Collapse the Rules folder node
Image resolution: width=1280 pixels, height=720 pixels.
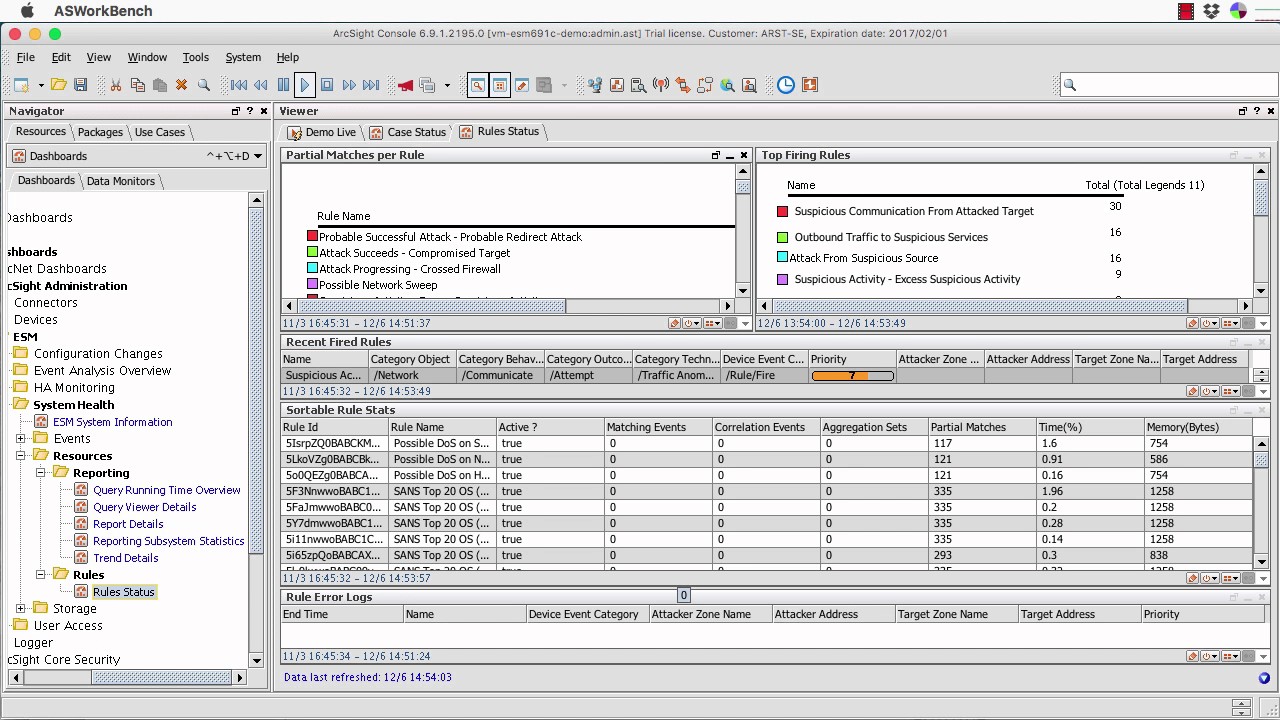point(41,575)
